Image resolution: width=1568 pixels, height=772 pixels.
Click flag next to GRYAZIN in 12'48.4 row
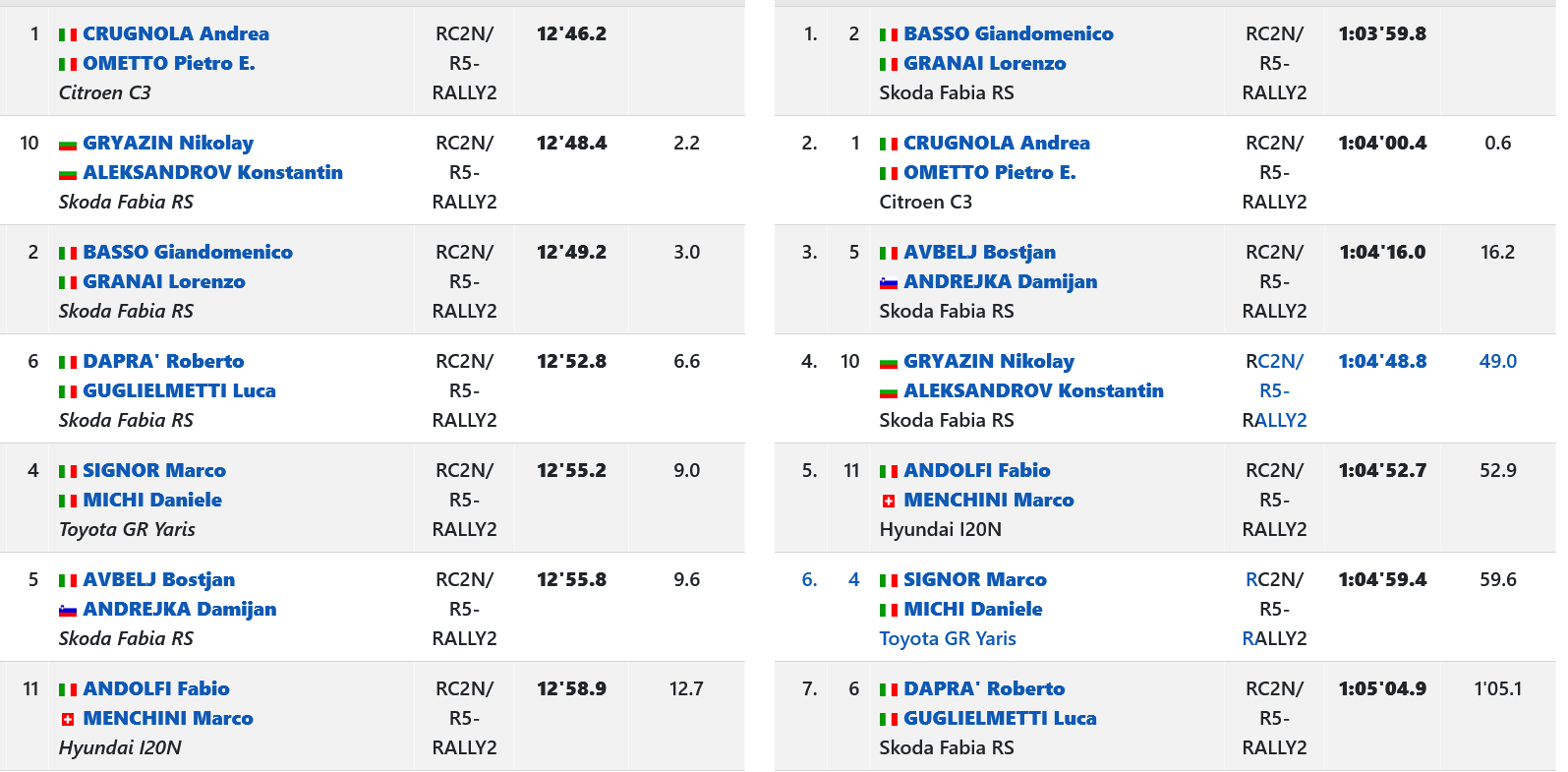(x=68, y=145)
